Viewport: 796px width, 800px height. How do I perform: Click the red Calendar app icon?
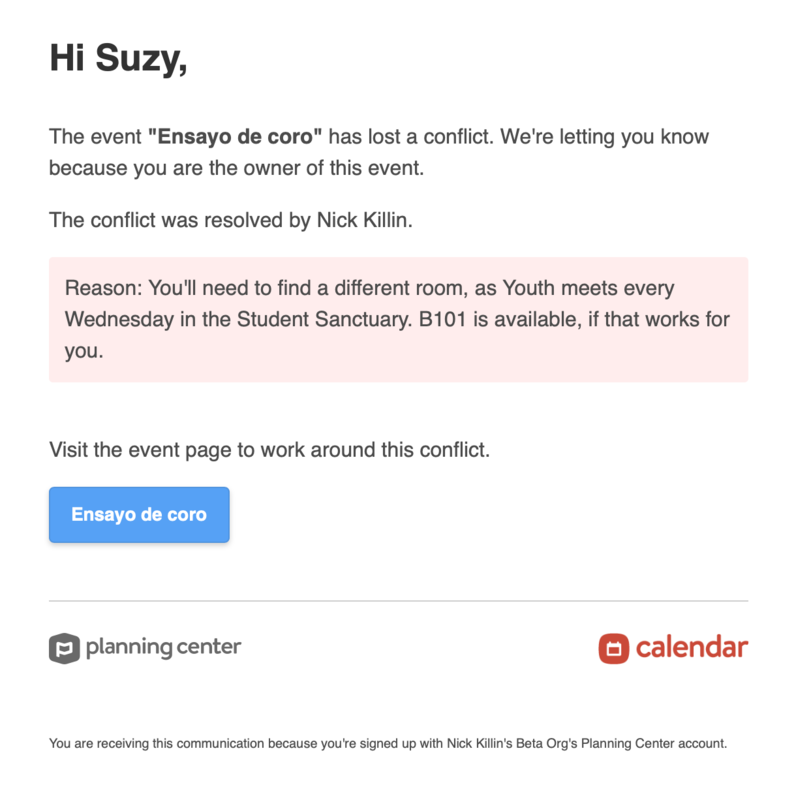[x=613, y=648]
